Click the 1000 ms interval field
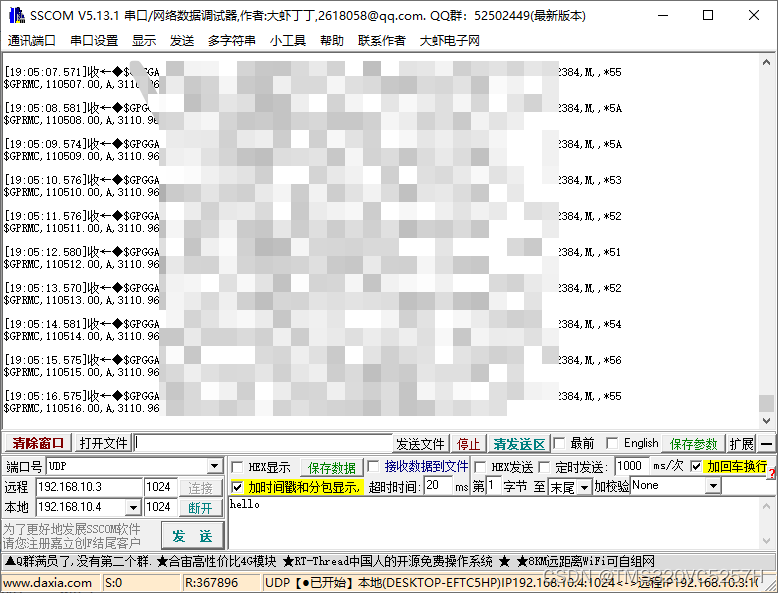Viewport: 778px width, 593px height. tap(631, 466)
